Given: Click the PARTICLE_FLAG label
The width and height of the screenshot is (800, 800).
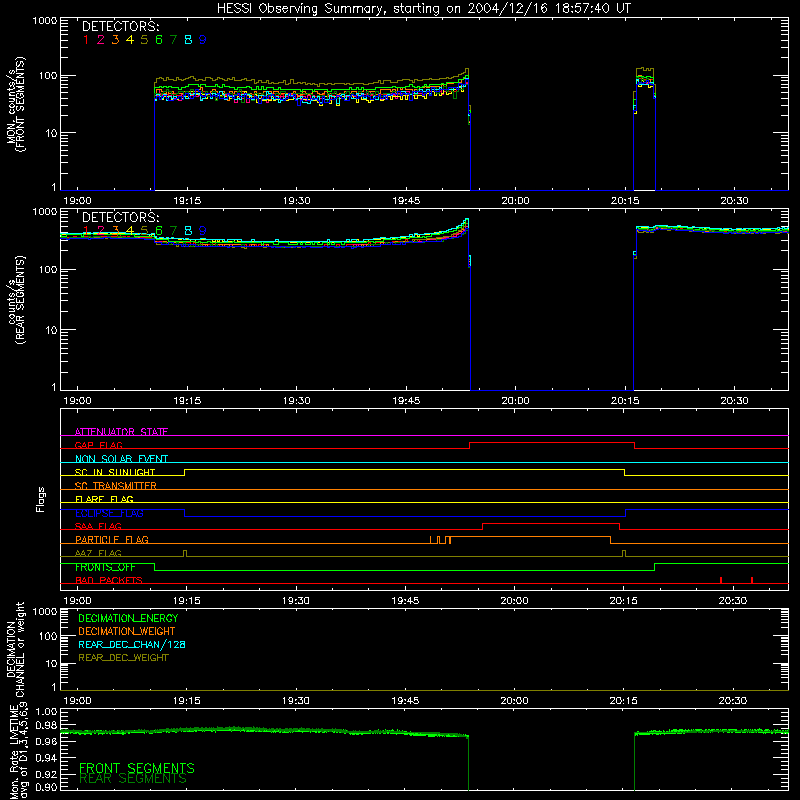Looking at the screenshot, I should (112, 539).
